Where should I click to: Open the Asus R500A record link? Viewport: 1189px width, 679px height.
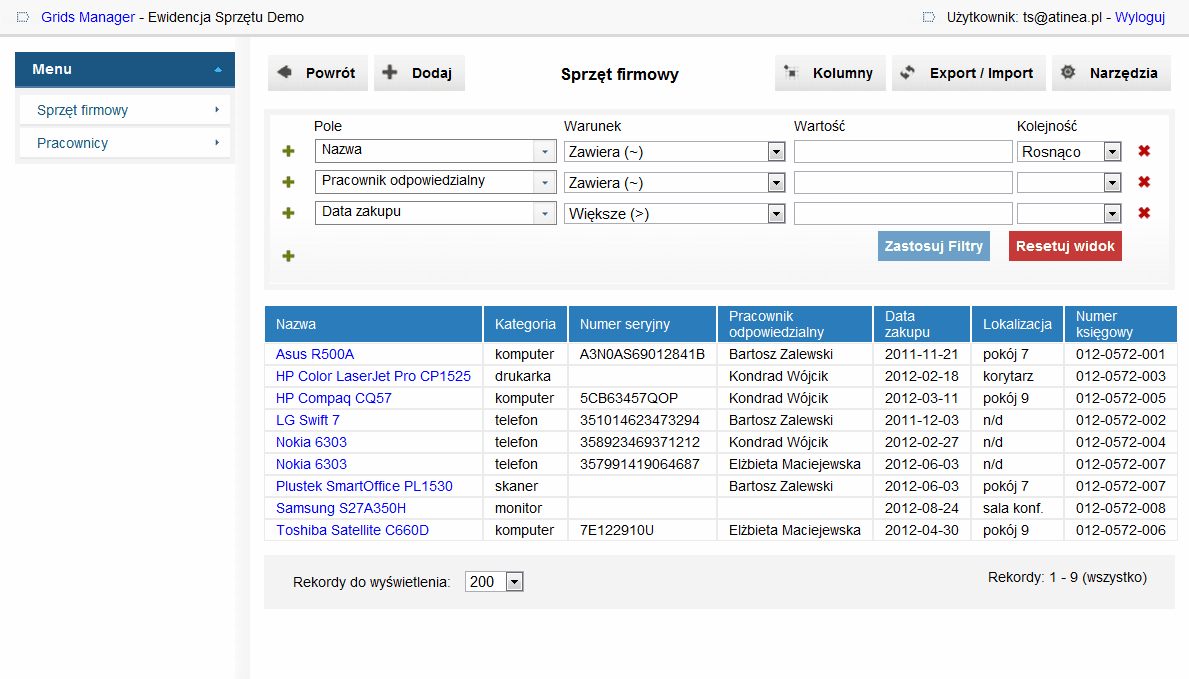(315, 354)
